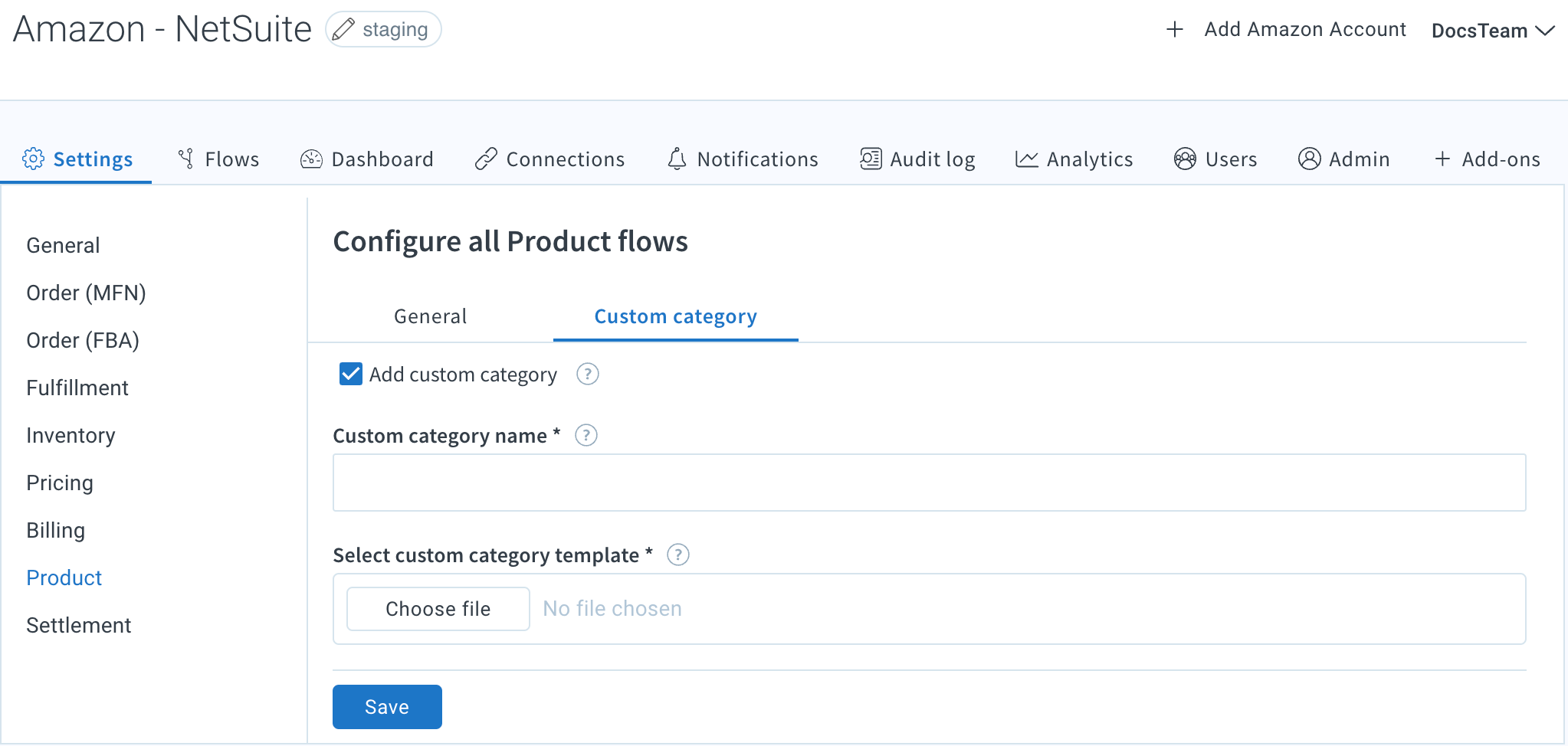This screenshot has width=1568, height=746.
Task: Select Order (MFN) in the sidebar
Action: click(86, 293)
